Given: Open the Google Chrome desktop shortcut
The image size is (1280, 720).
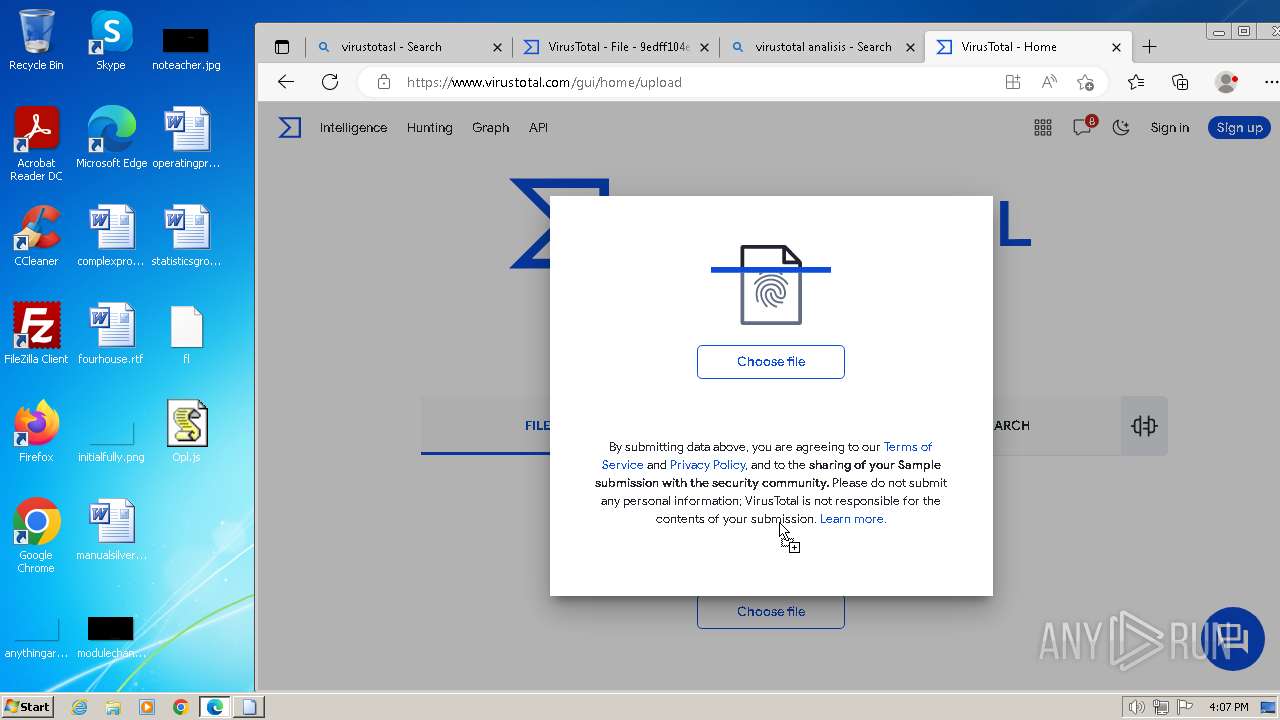Looking at the screenshot, I should tap(36, 536).
